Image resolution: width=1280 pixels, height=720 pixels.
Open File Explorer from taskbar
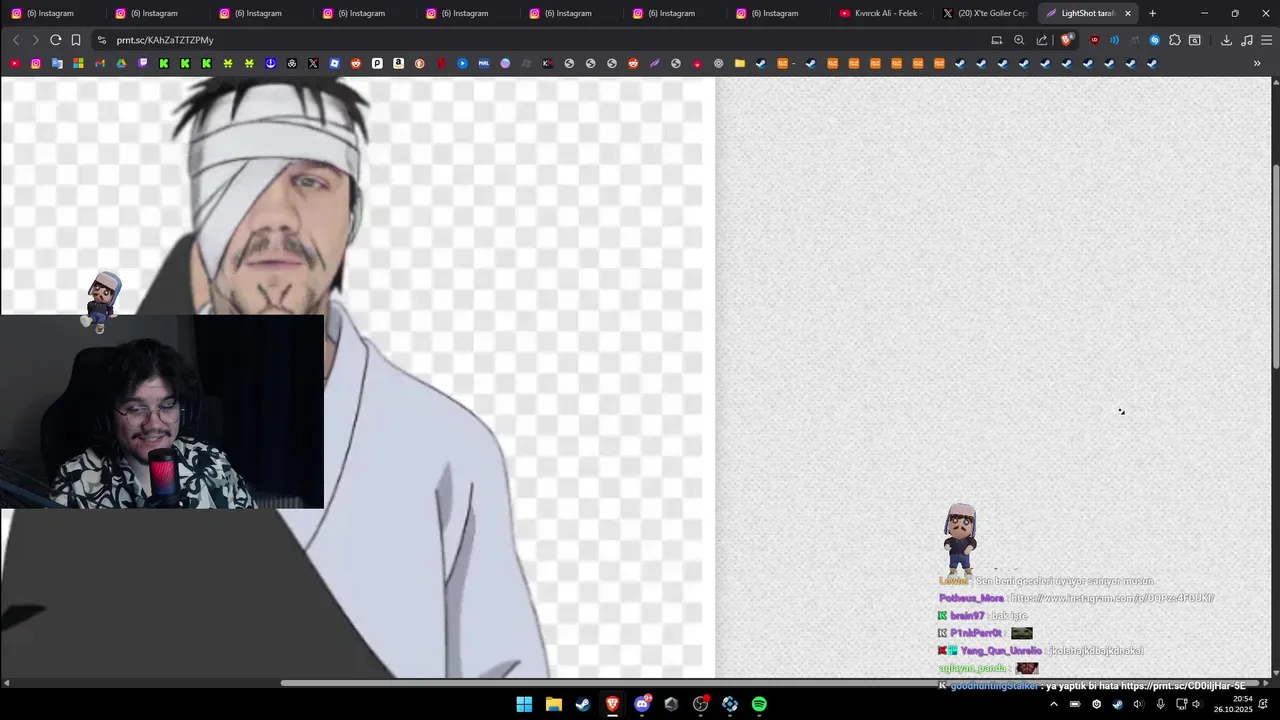click(554, 704)
